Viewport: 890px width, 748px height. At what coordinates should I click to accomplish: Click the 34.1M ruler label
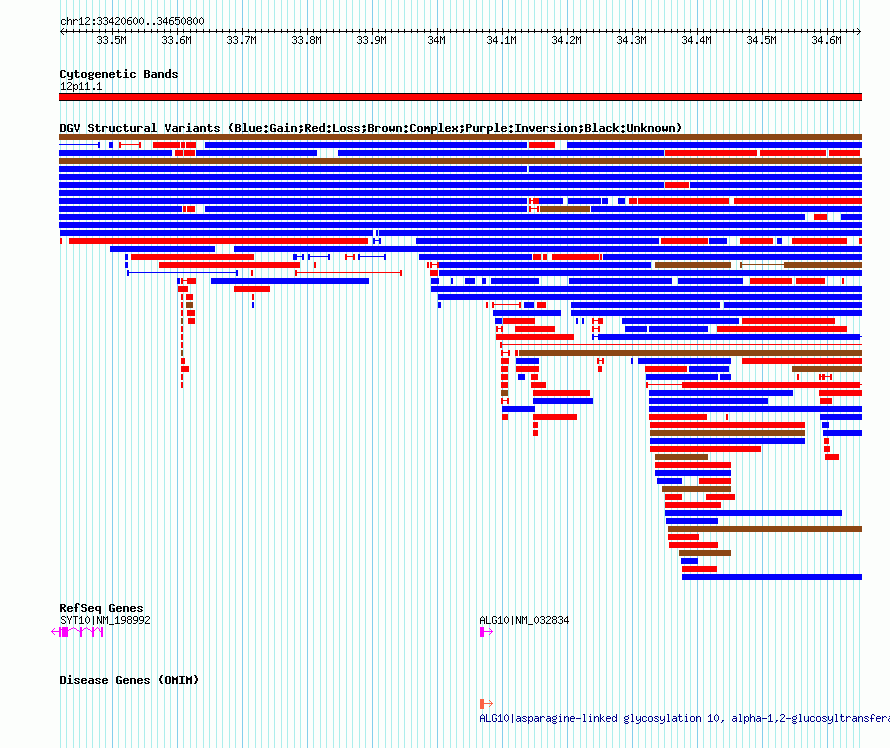point(501,40)
